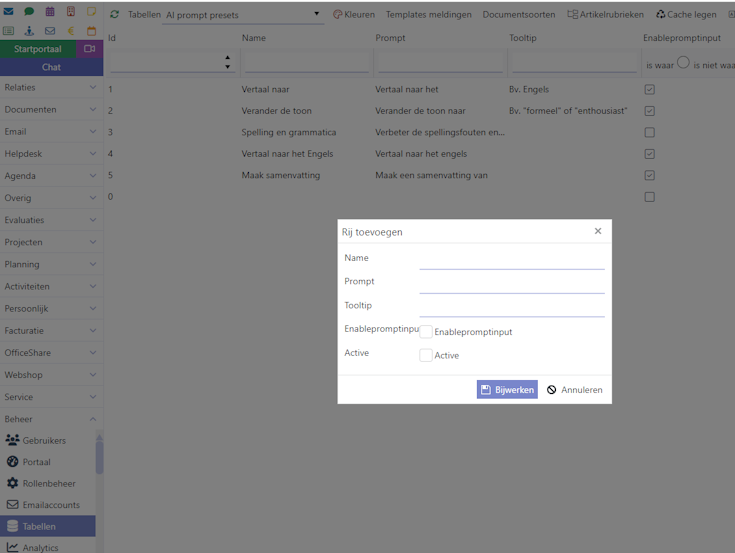Expand the Email menu section
The width and height of the screenshot is (735, 553).
(51, 132)
